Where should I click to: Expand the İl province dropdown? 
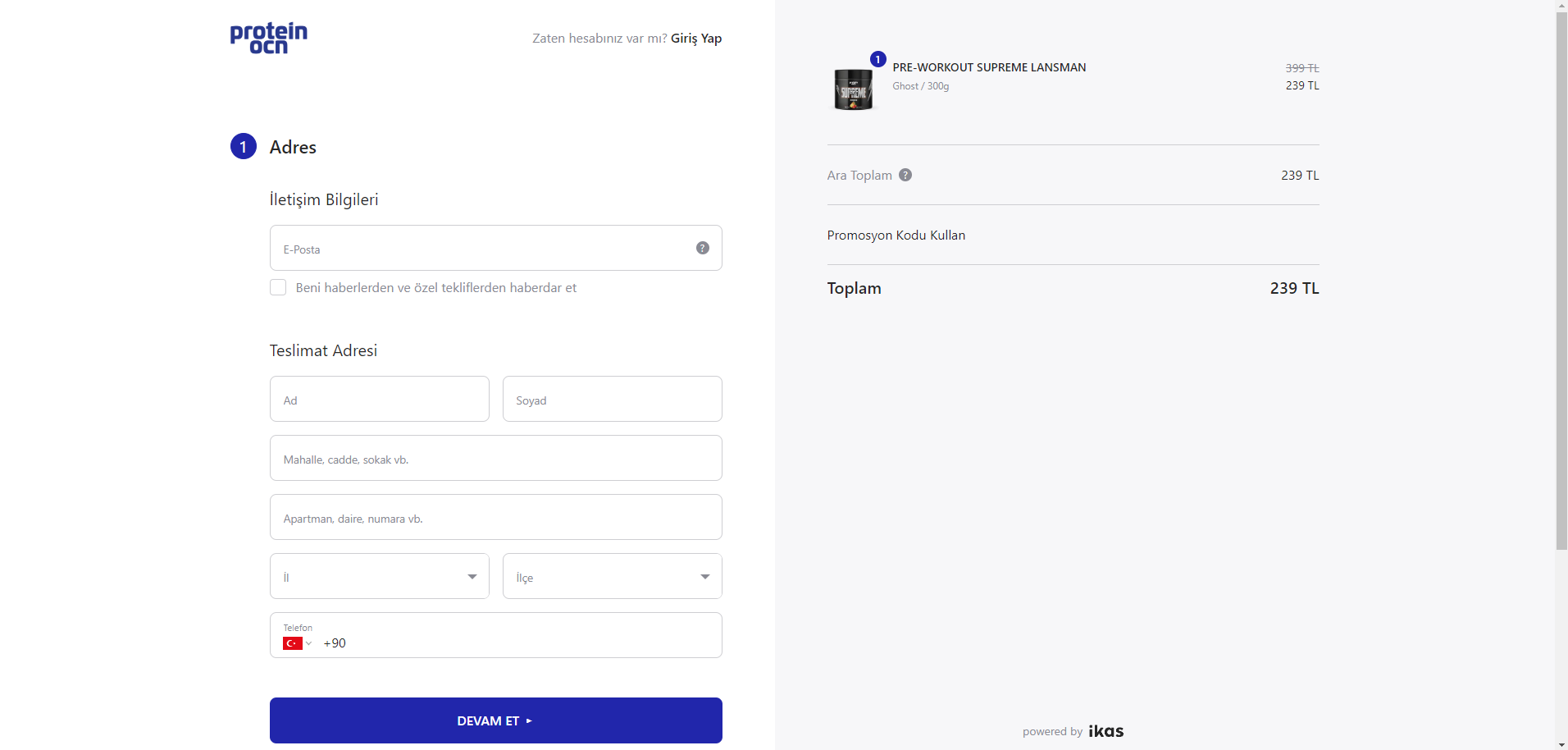[380, 576]
